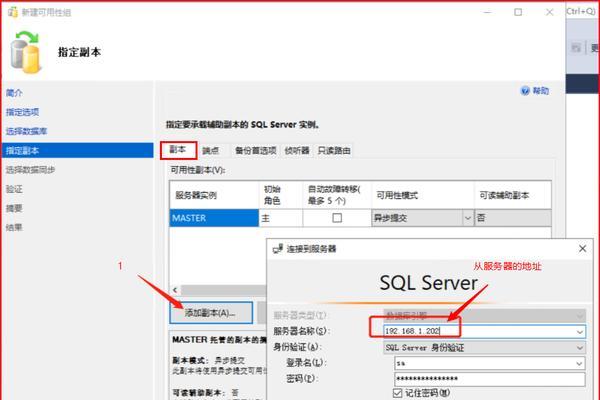Viewport: 600px width, 400px height.
Task: Click the 选择数据同步 step
Action: click(30, 170)
